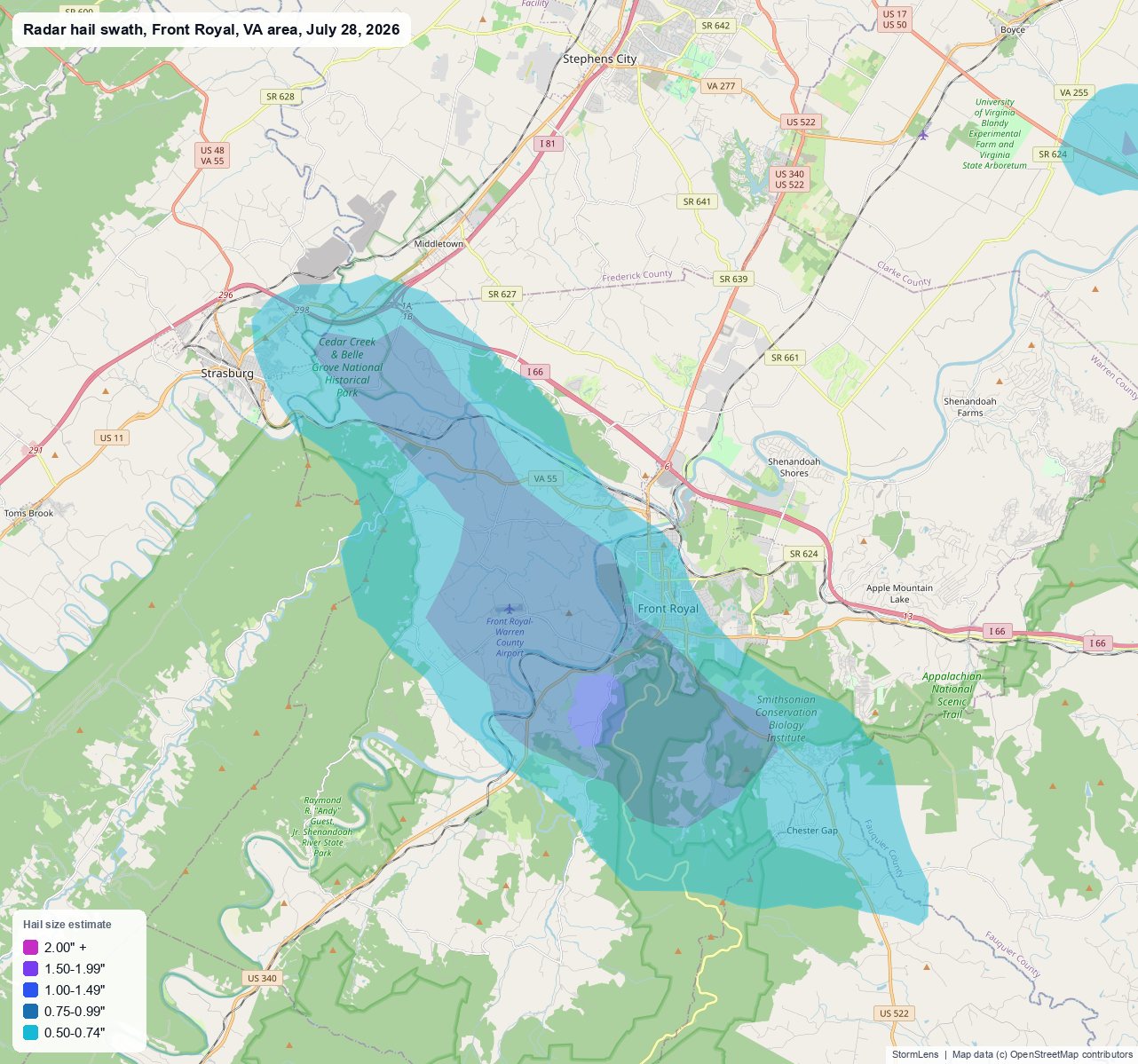This screenshot has height=1064, width=1138.
Task: Click the Smithsonian Conservation Biology Institute label
Action: (786, 719)
